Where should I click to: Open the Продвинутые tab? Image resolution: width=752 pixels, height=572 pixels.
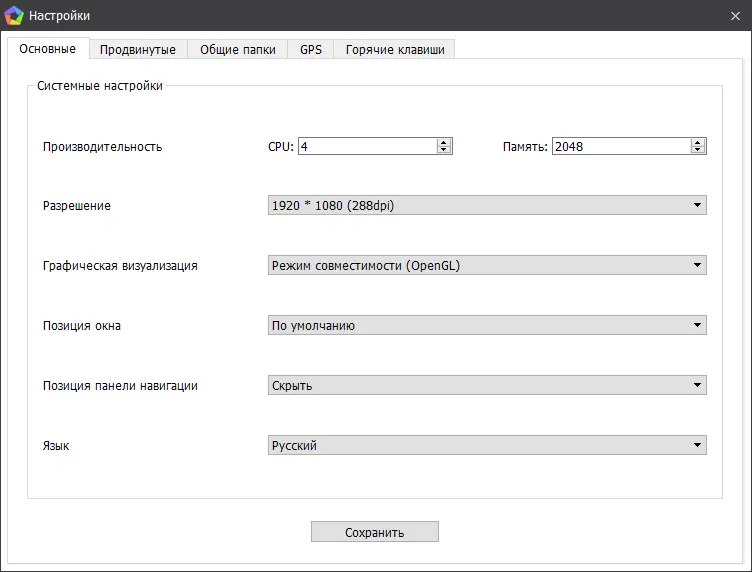point(138,49)
